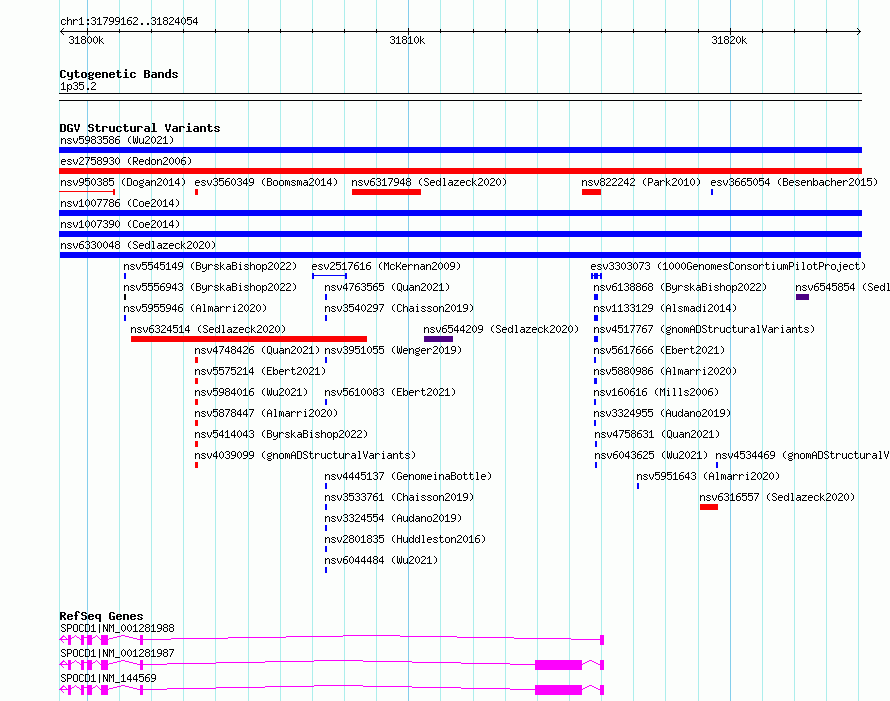890x701 pixels.
Task: Click nsv1007390 (Coe2014) variant label
Action: 120,224
